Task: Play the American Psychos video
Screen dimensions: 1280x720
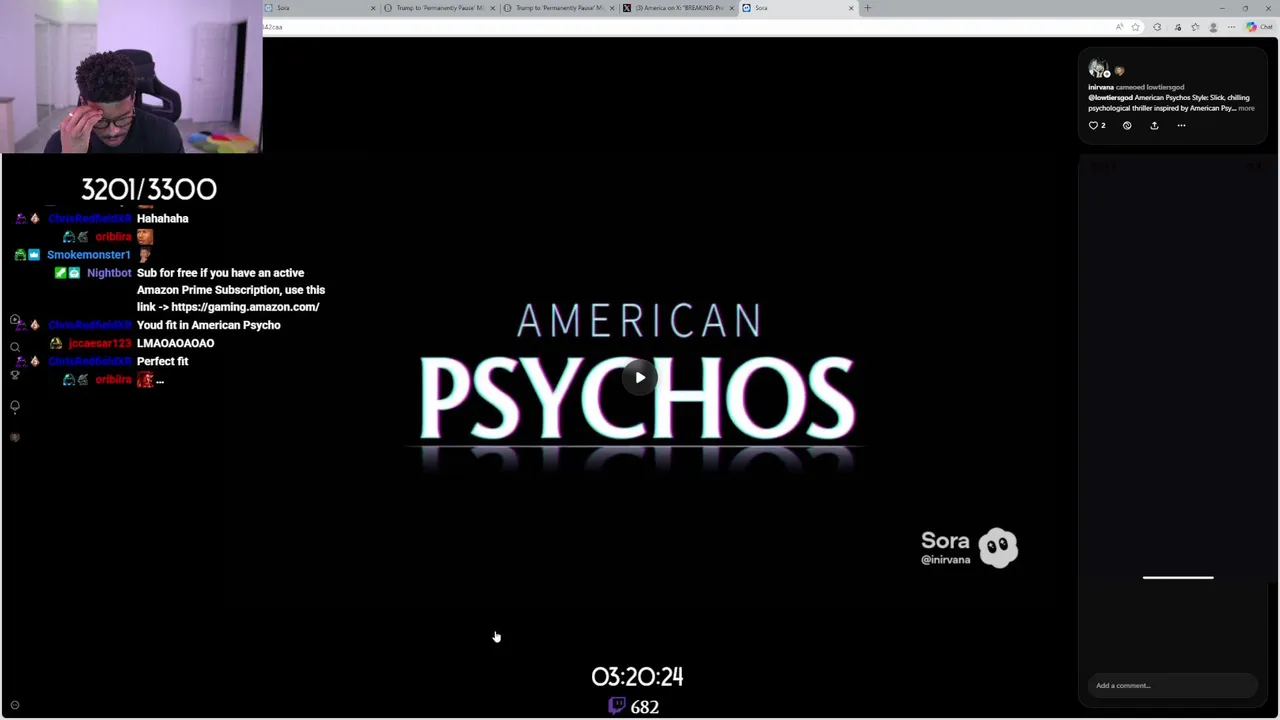Action: coord(640,377)
